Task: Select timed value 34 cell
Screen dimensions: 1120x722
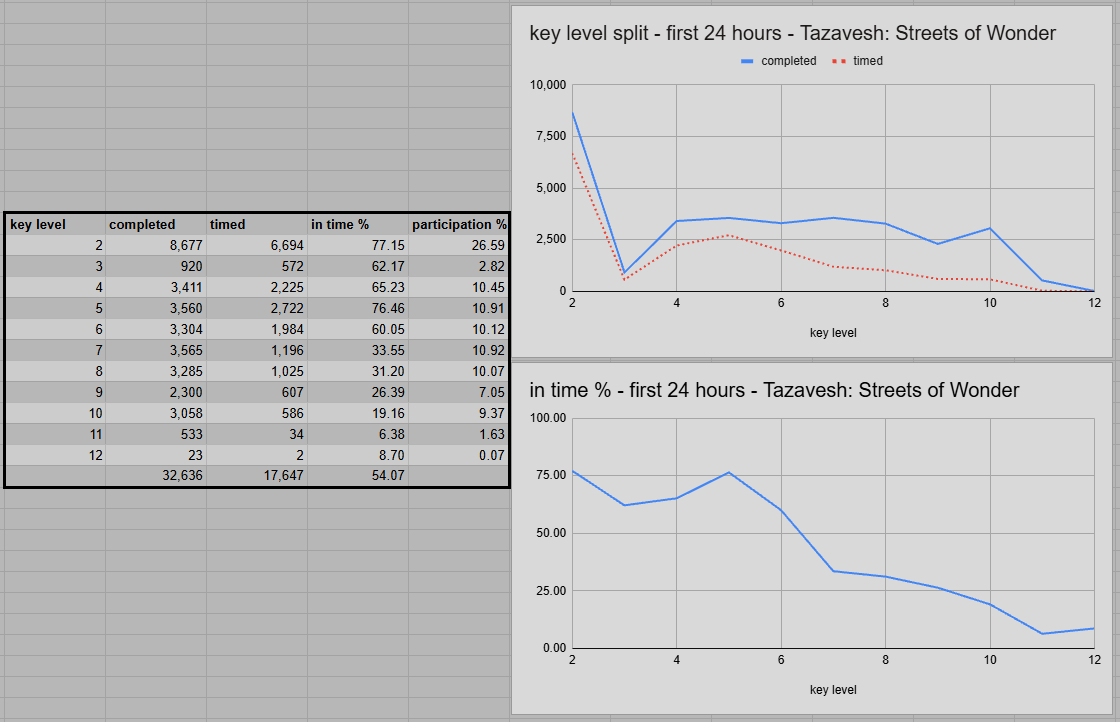Action: click(257, 434)
